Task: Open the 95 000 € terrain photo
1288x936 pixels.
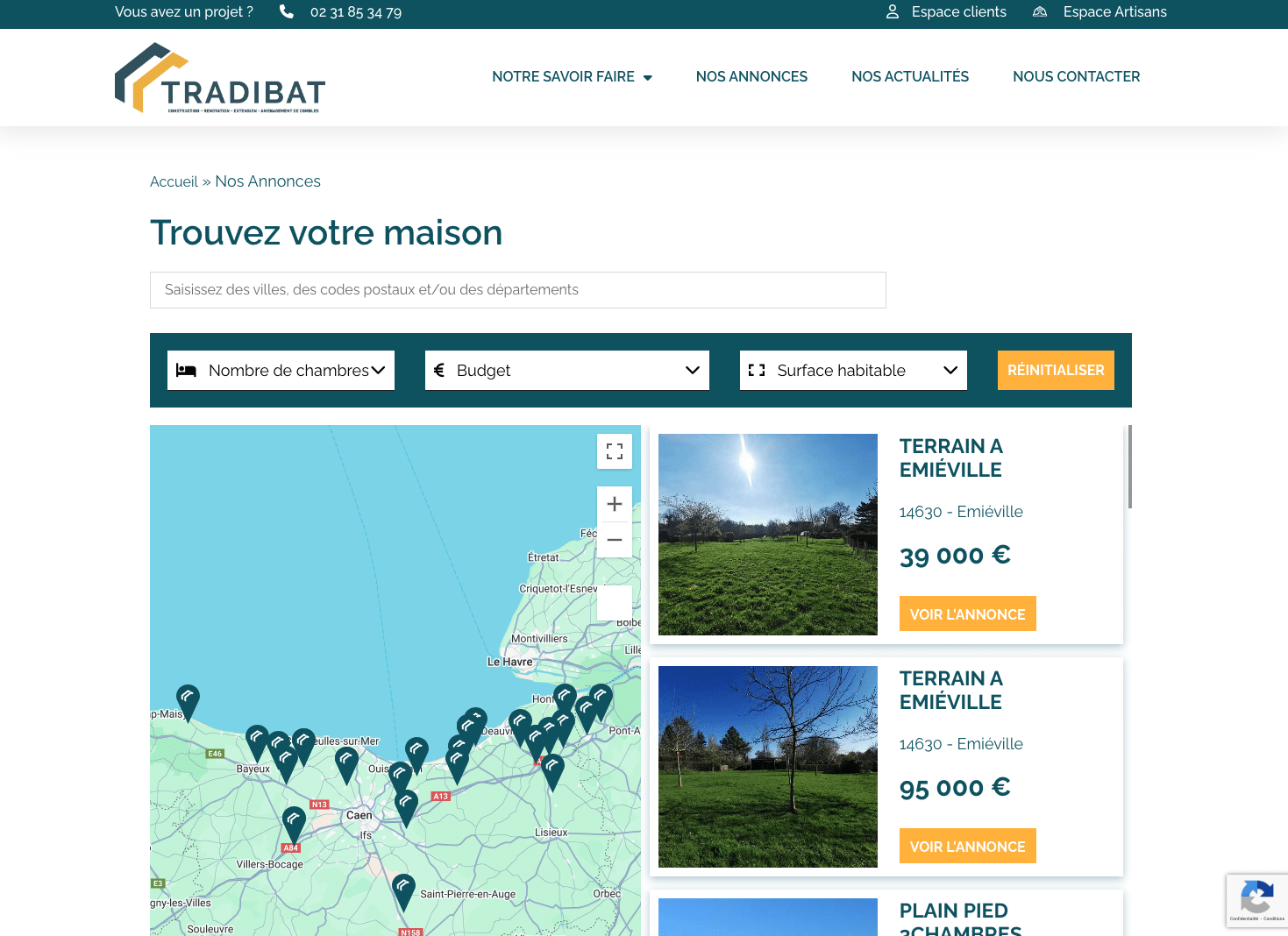Action: [x=768, y=767]
